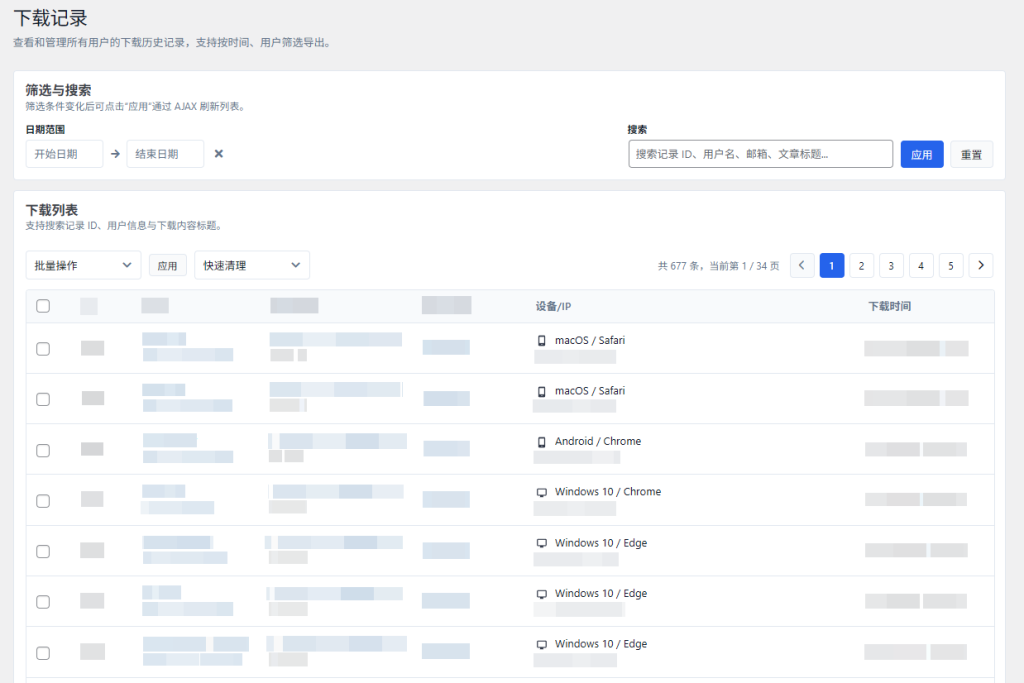Toggle the select-all checkbox in table header
The height and width of the screenshot is (683, 1024).
click(43, 306)
